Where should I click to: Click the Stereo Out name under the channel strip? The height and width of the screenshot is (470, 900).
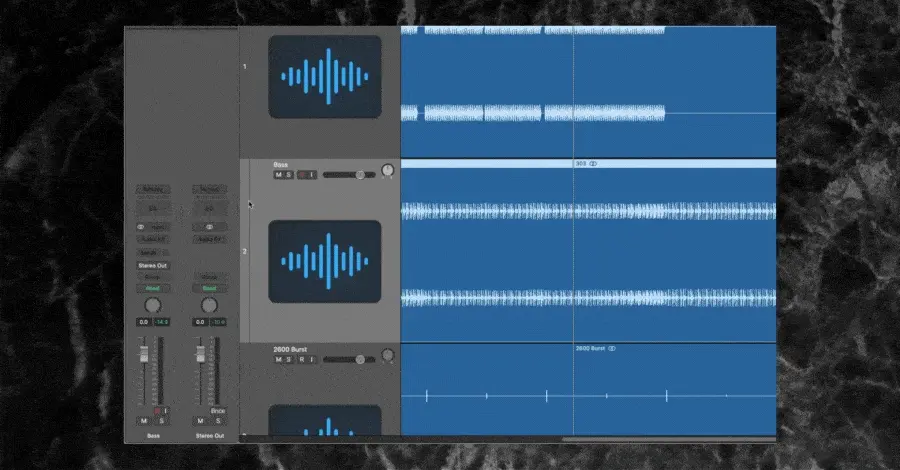210,436
